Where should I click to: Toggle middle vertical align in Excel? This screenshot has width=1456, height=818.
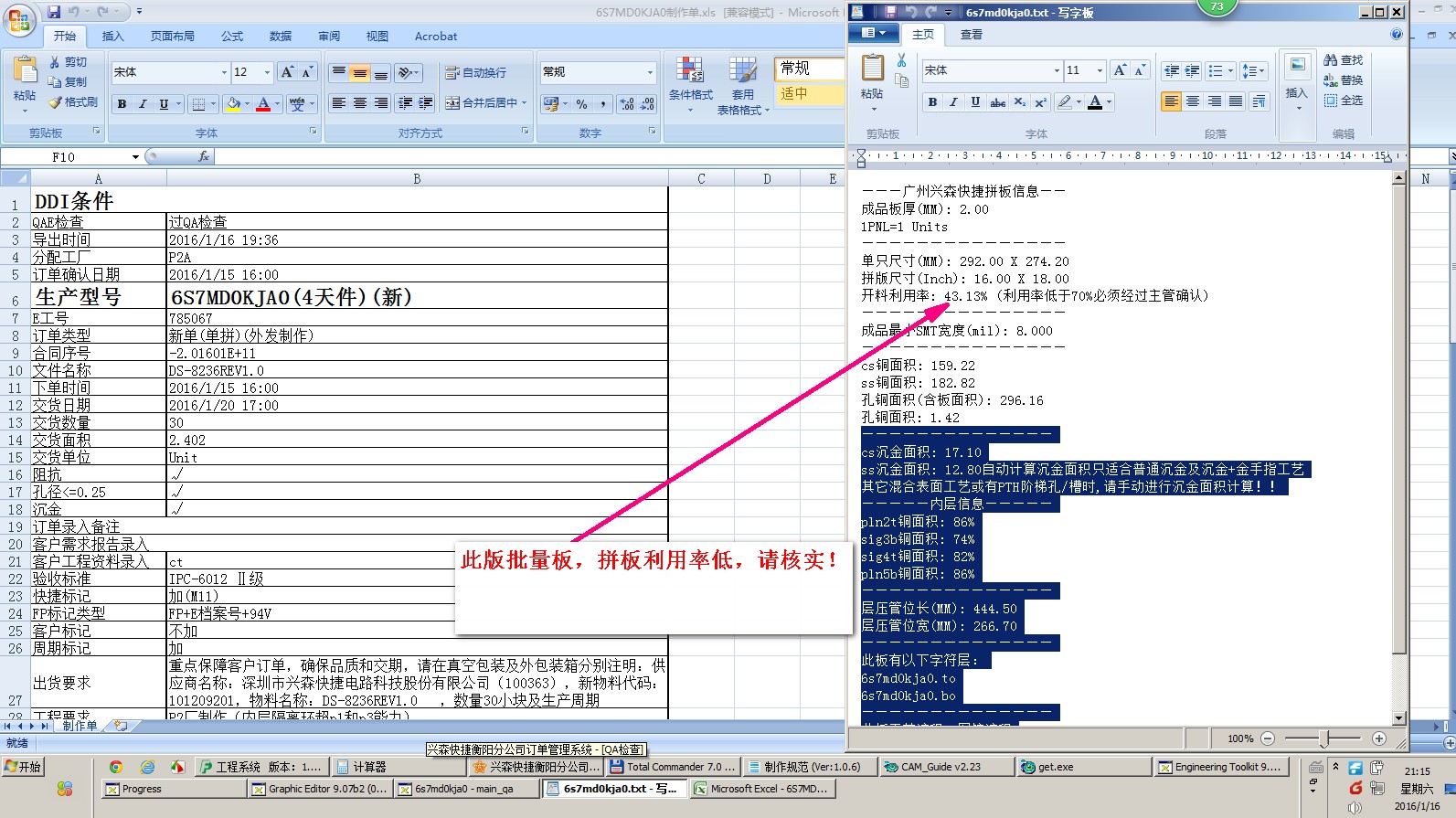pyautogui.click(x=360, y=72)
